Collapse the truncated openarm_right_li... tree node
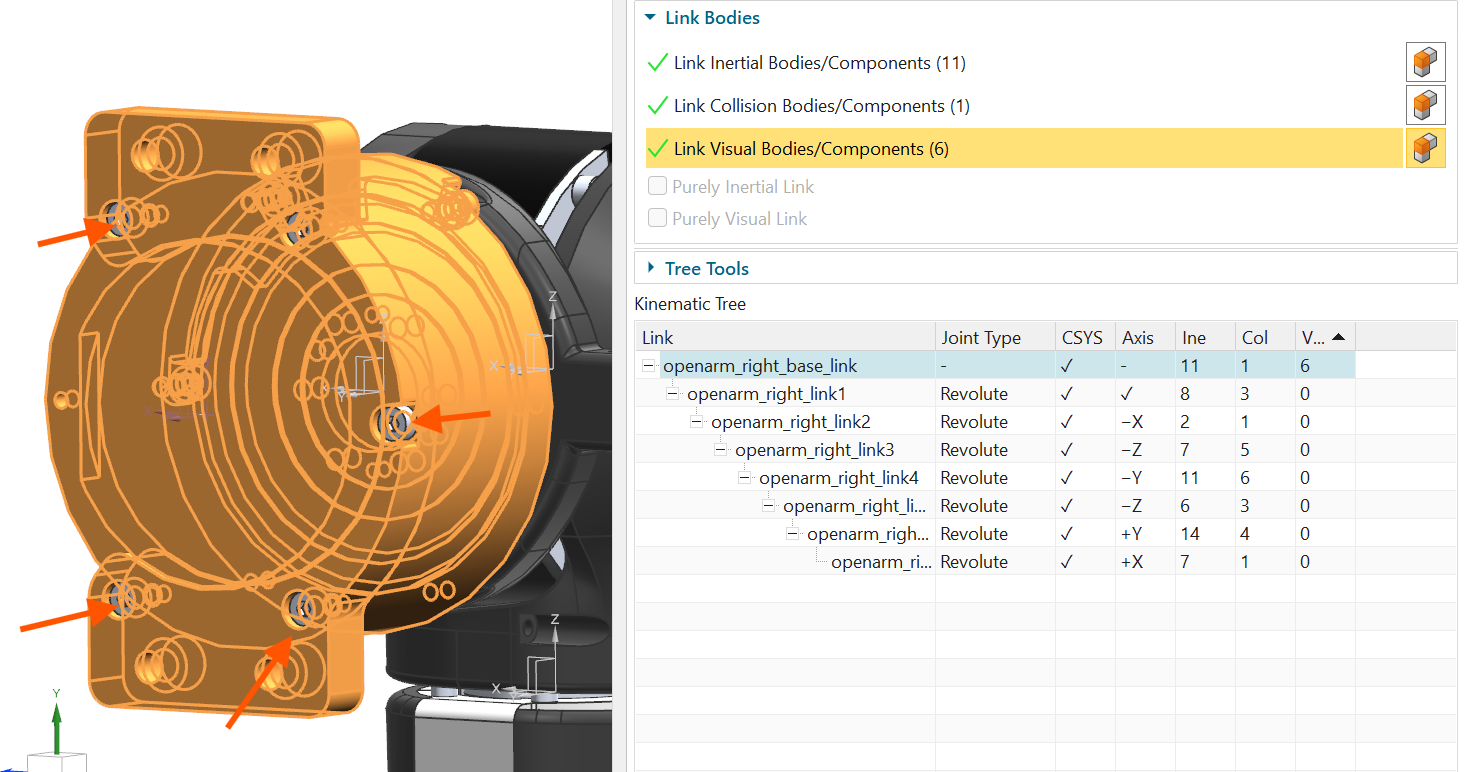 click(x=769, y=506)
